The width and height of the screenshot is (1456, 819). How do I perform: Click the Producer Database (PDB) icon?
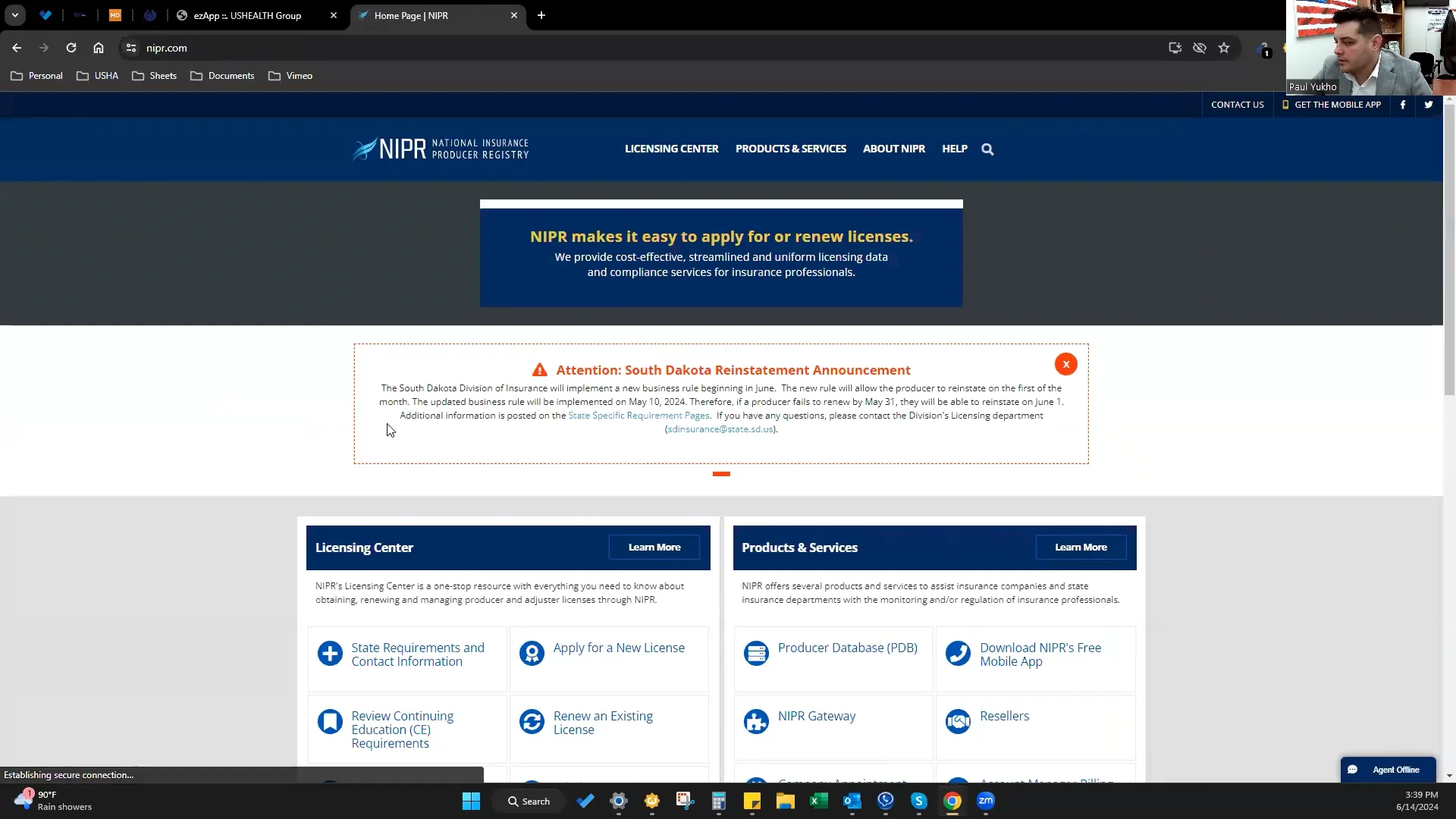756,653
